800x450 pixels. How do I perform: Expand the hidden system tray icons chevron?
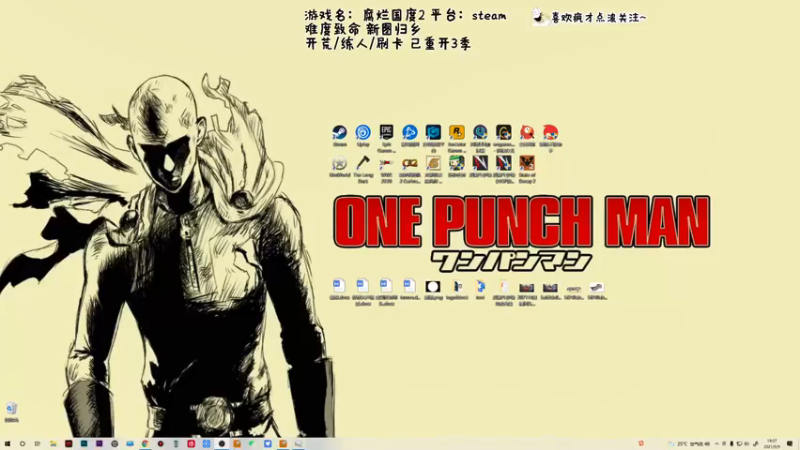(717, 444)
